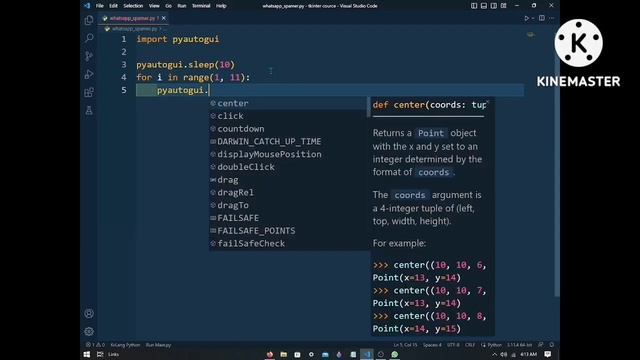The height and width of the screenshot is (360, 640).
Task: Select the dragTo suggestion
Action: tap(288, 205)
